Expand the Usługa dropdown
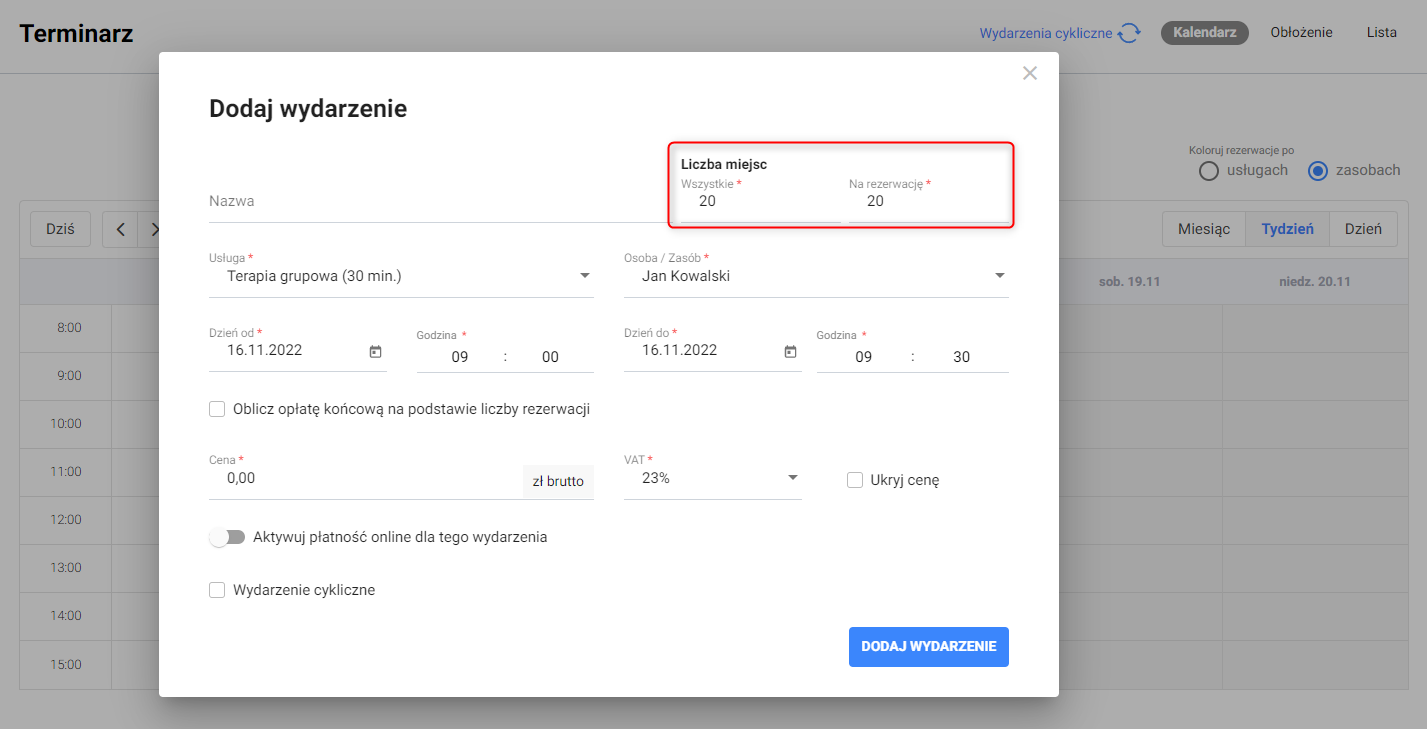This screenshot has width=1427, height=729. coord(585,276)
